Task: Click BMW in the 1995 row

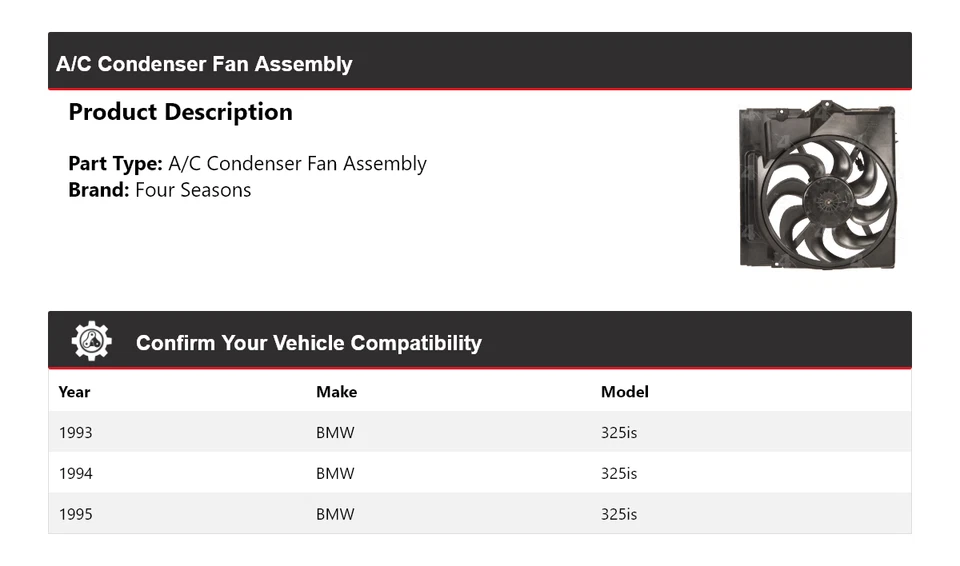Action: (x=335, y=514)
